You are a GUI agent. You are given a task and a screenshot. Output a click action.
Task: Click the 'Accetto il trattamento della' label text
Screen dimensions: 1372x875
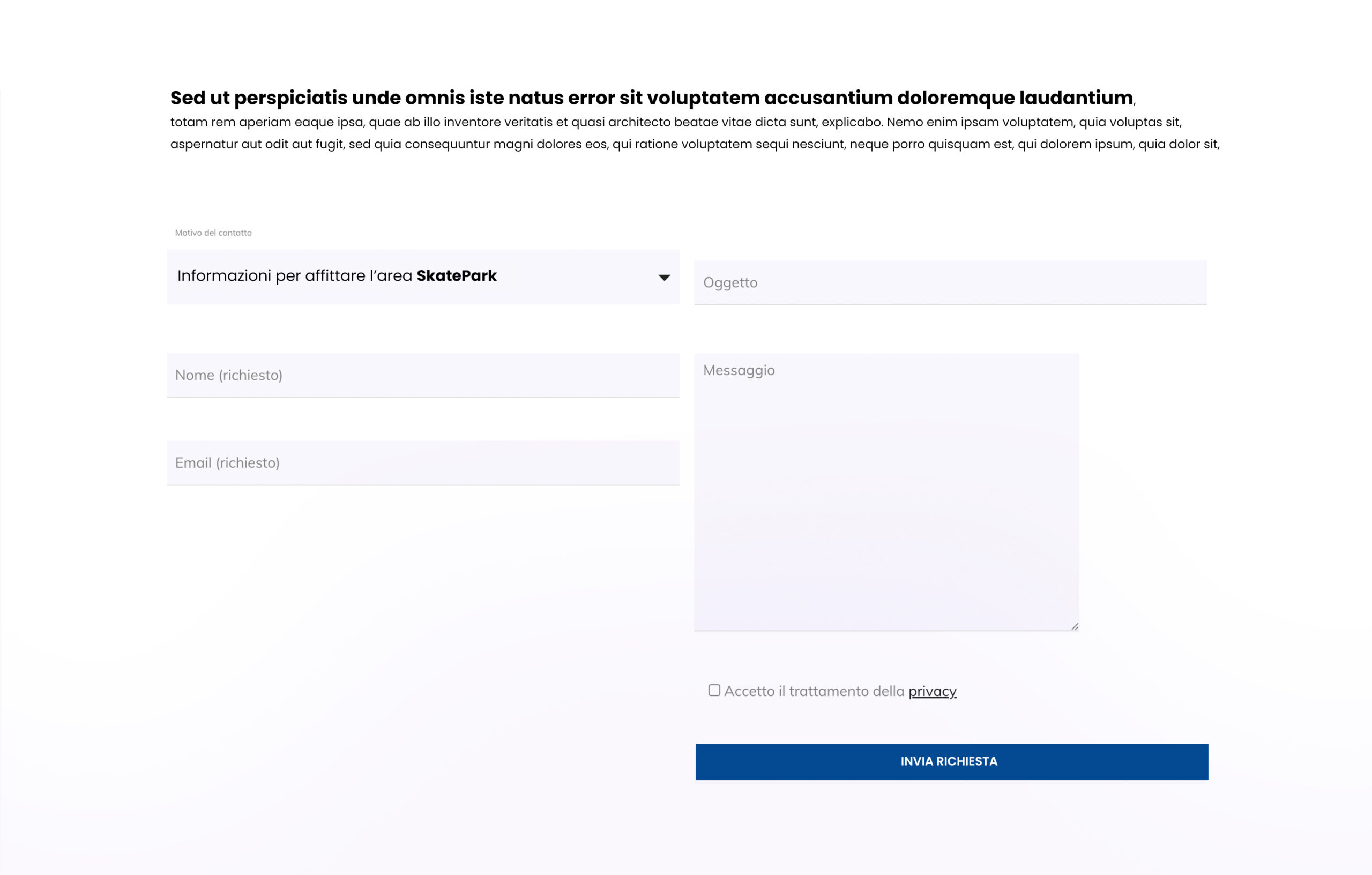[x=814, y=691]
